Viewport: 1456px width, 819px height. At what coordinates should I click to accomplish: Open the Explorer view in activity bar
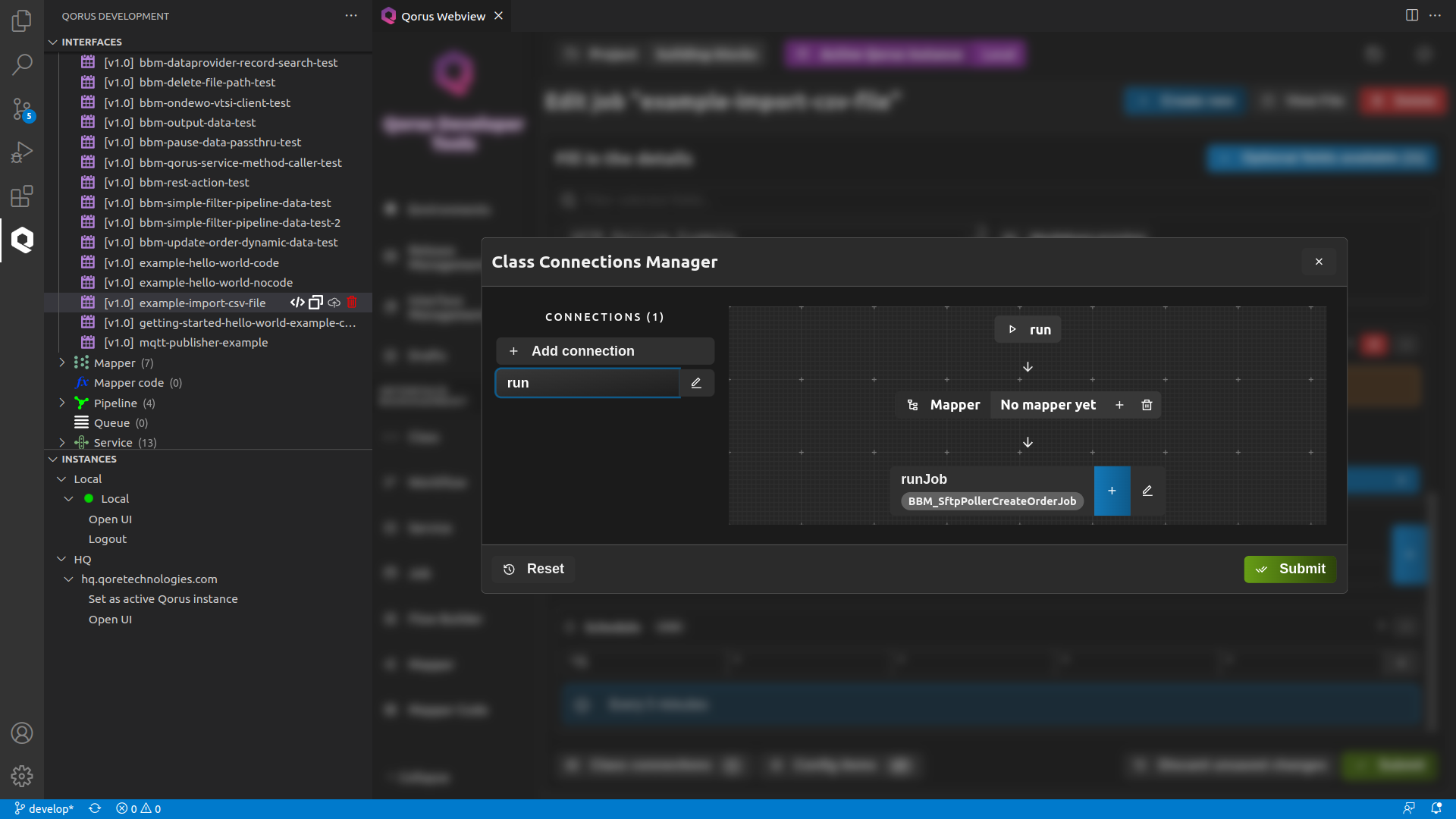pos(22,20)
